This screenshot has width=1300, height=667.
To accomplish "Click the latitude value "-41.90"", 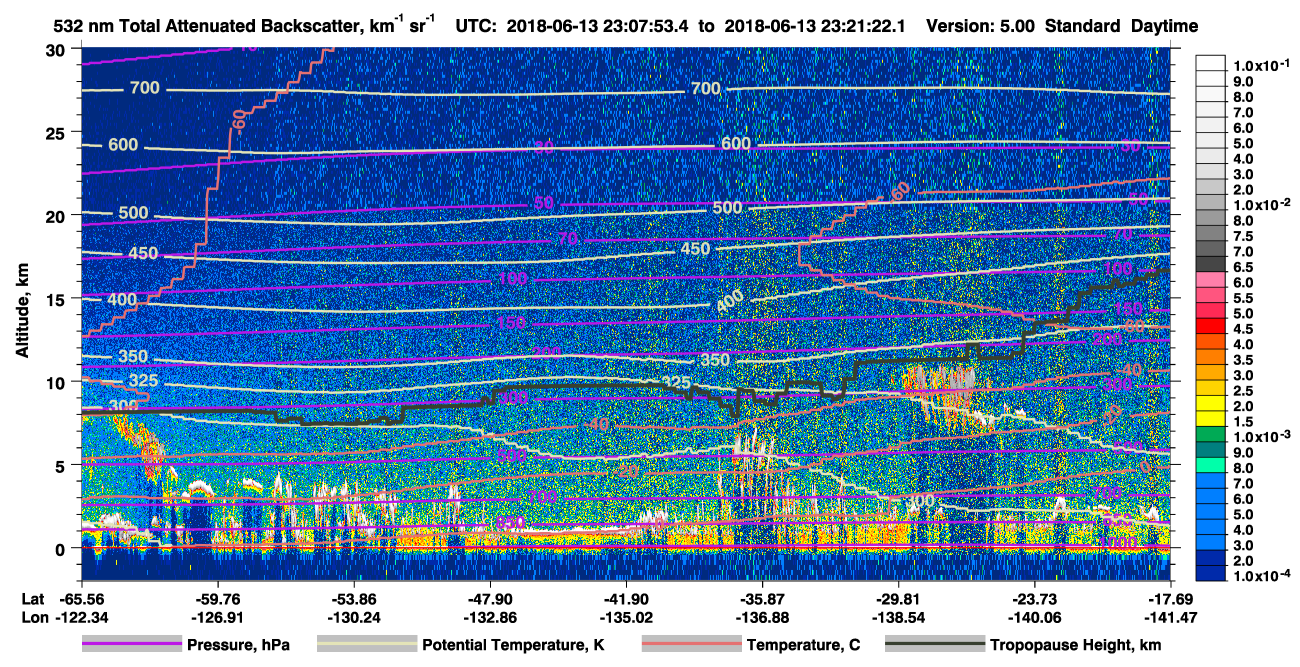I will click(625, 599).
